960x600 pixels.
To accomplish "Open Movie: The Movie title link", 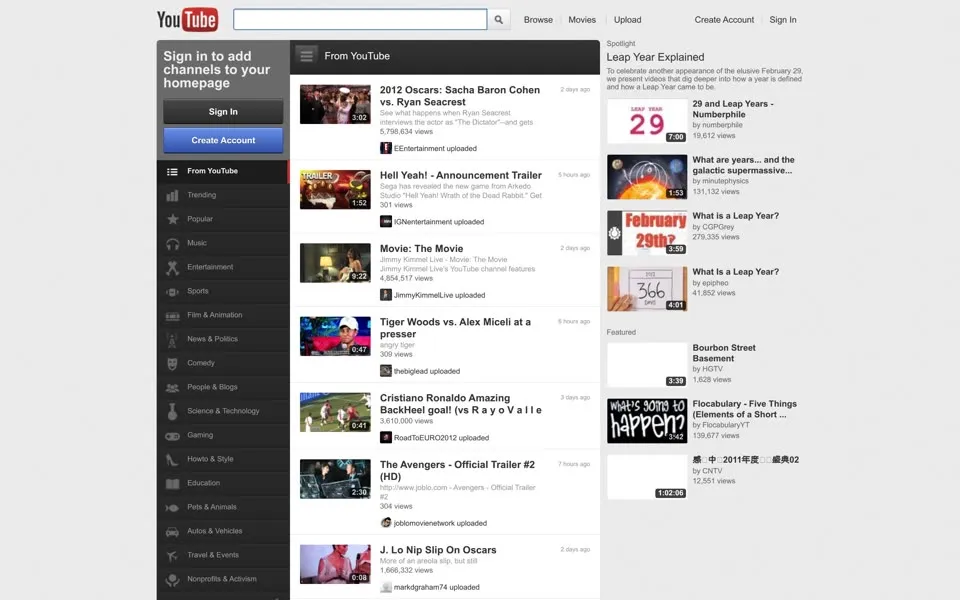I will 421,249.
